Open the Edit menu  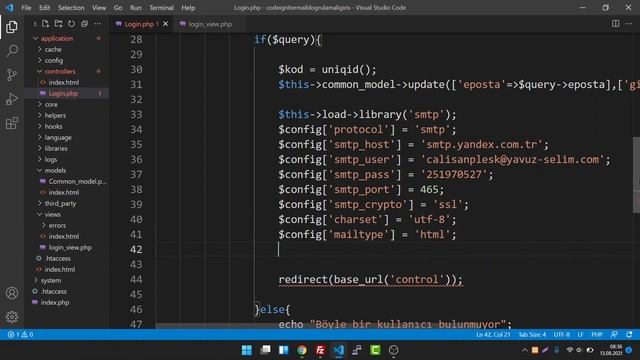coord(44,8)
